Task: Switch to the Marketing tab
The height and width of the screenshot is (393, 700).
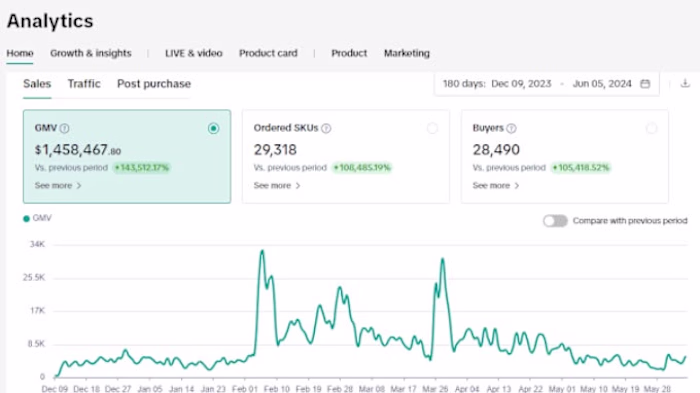Action: (x=407, y=53)
